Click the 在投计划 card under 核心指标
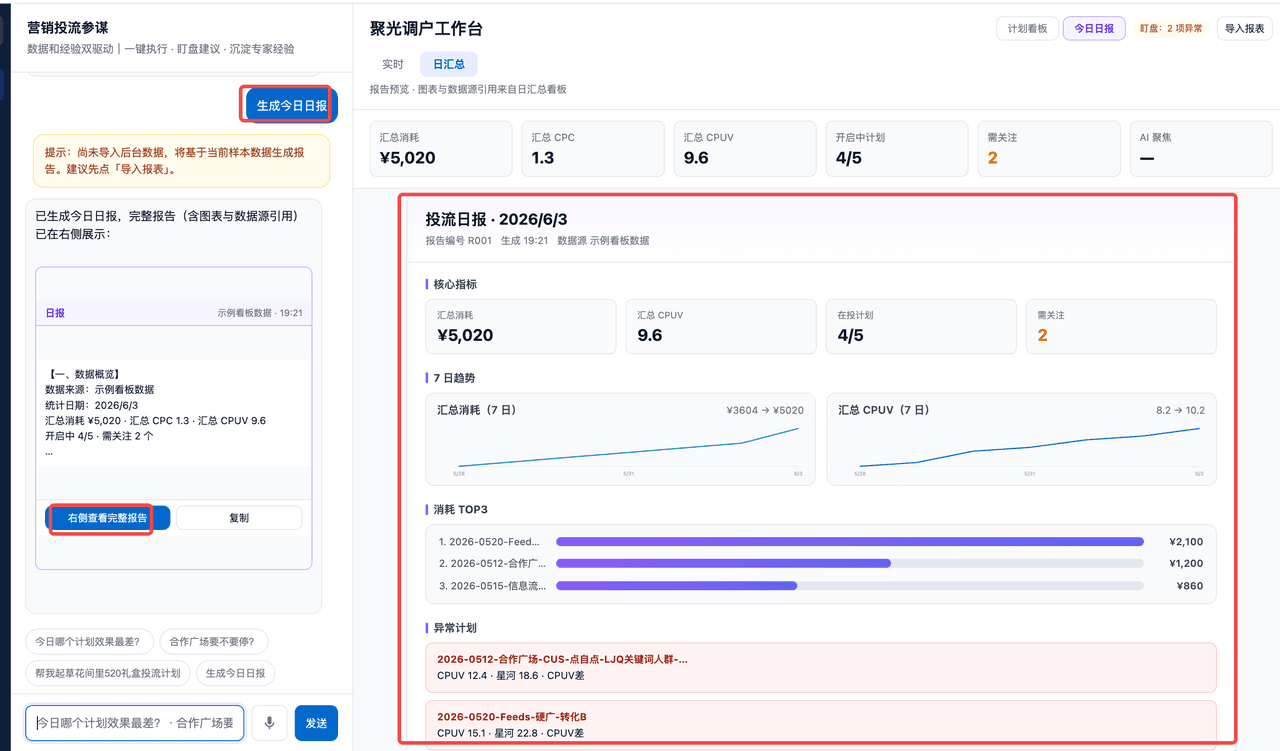The image size is (1280, 751). pos(920,327)
